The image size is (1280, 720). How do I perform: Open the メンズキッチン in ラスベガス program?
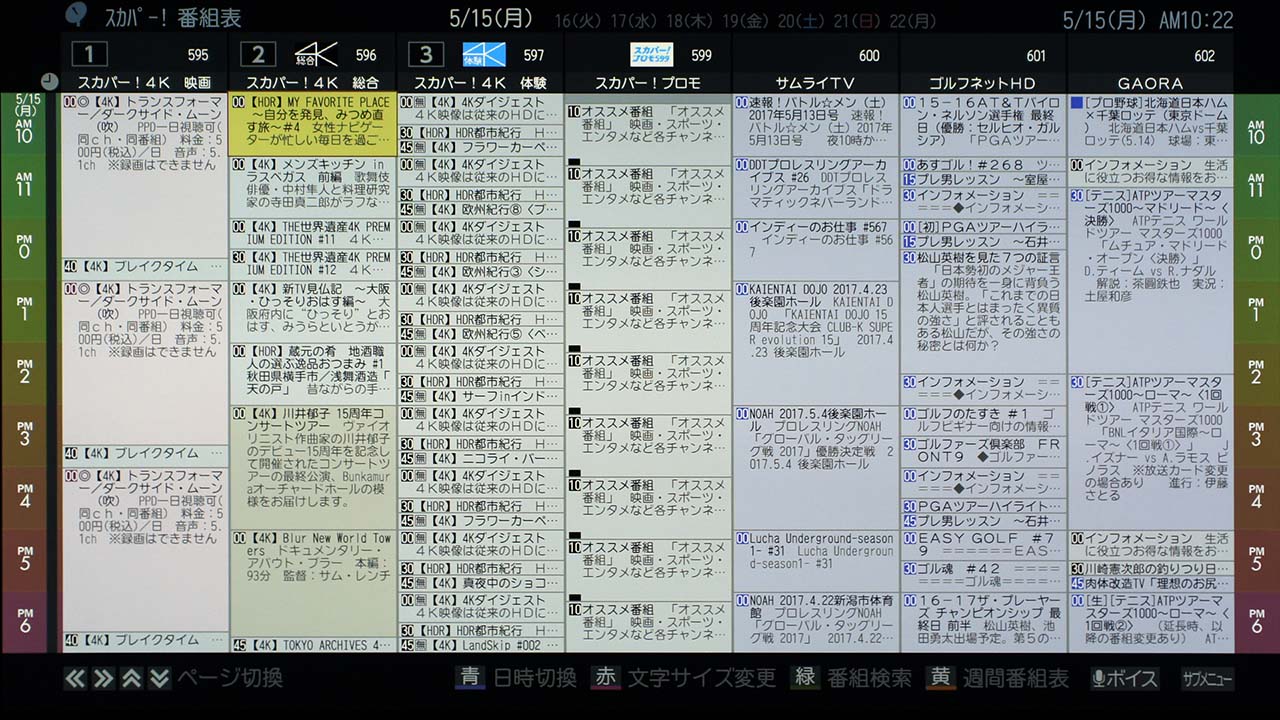click(313, 187)
